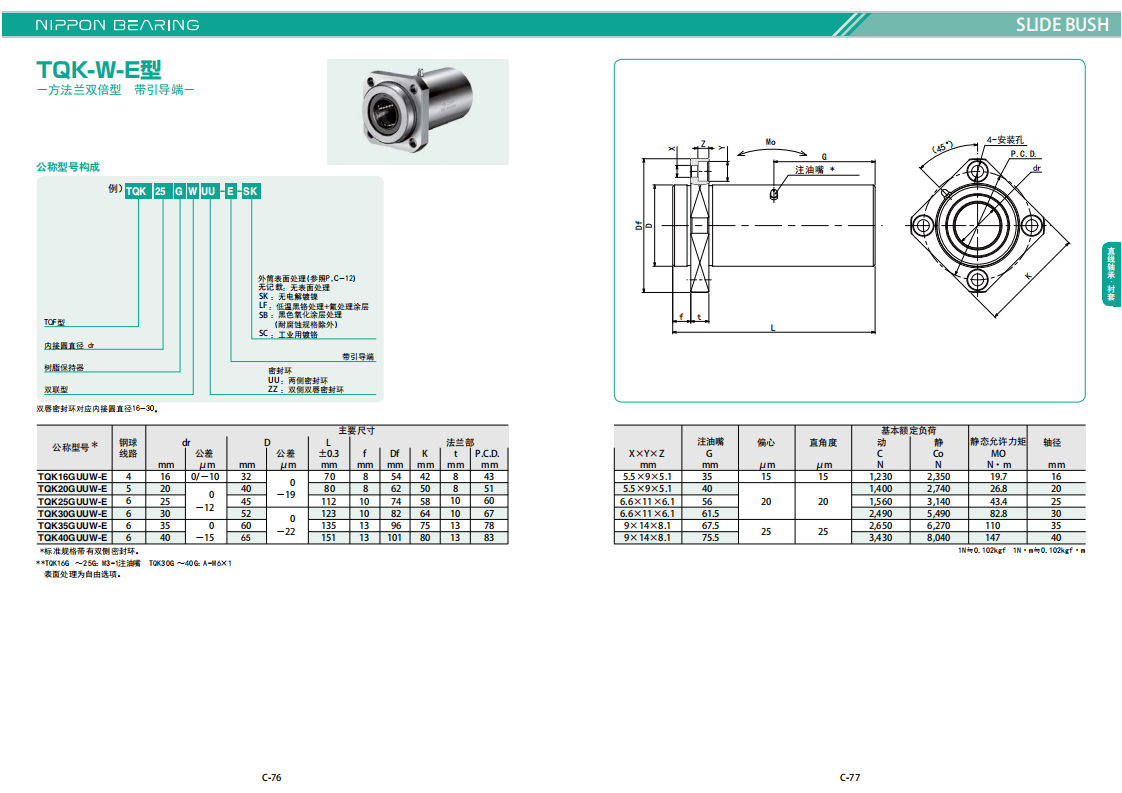
Task: Click the SLIDE BUSH header title
Action: (x=1062, y=25)
